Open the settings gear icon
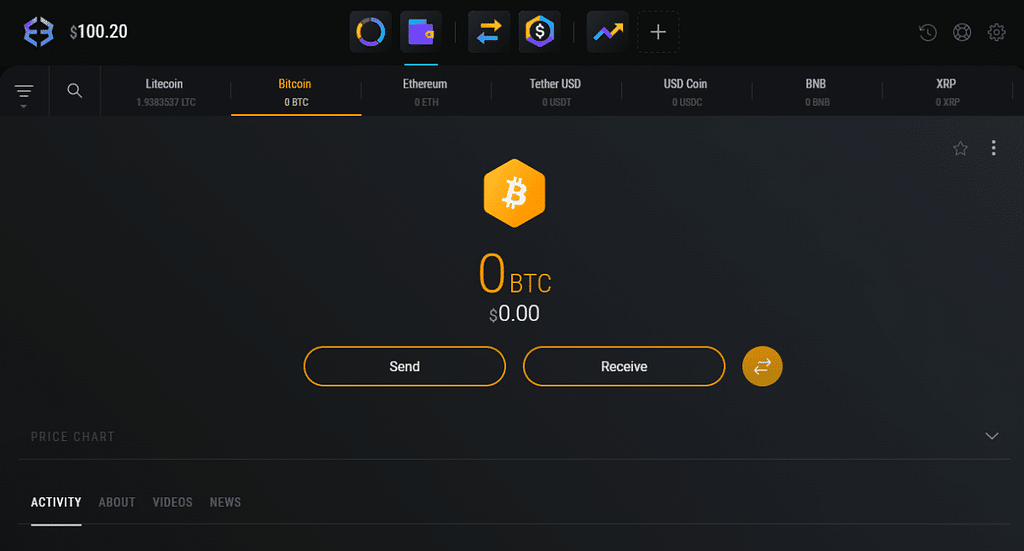 996,32
